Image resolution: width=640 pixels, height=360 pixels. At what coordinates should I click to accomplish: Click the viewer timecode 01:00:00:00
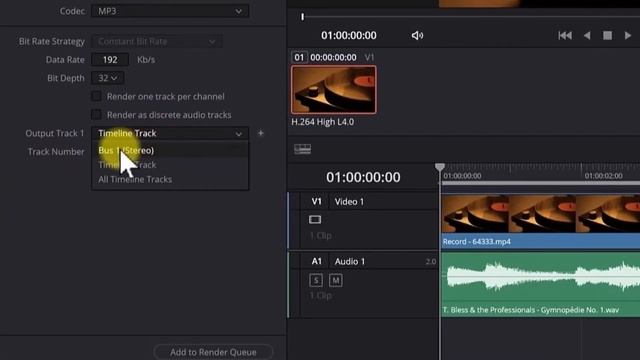tap(349, 36)
